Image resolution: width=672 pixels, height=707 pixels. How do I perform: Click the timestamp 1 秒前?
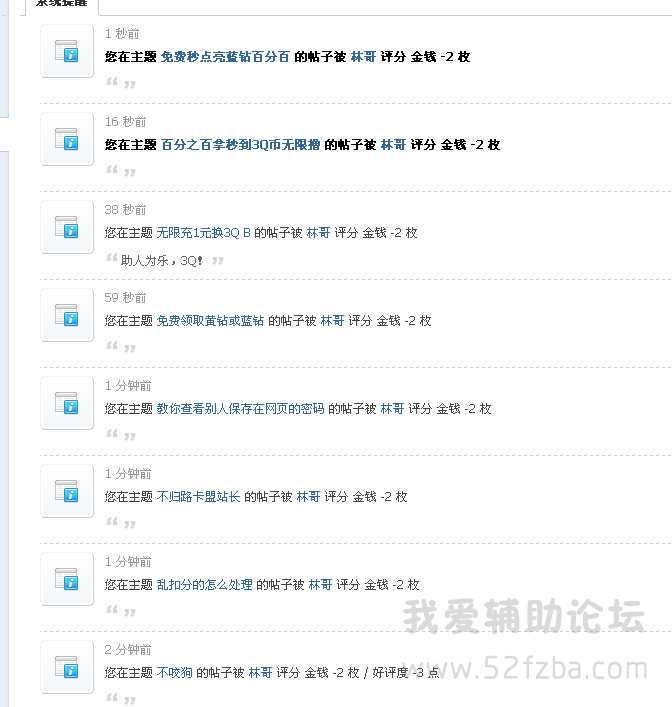(122, 33)
